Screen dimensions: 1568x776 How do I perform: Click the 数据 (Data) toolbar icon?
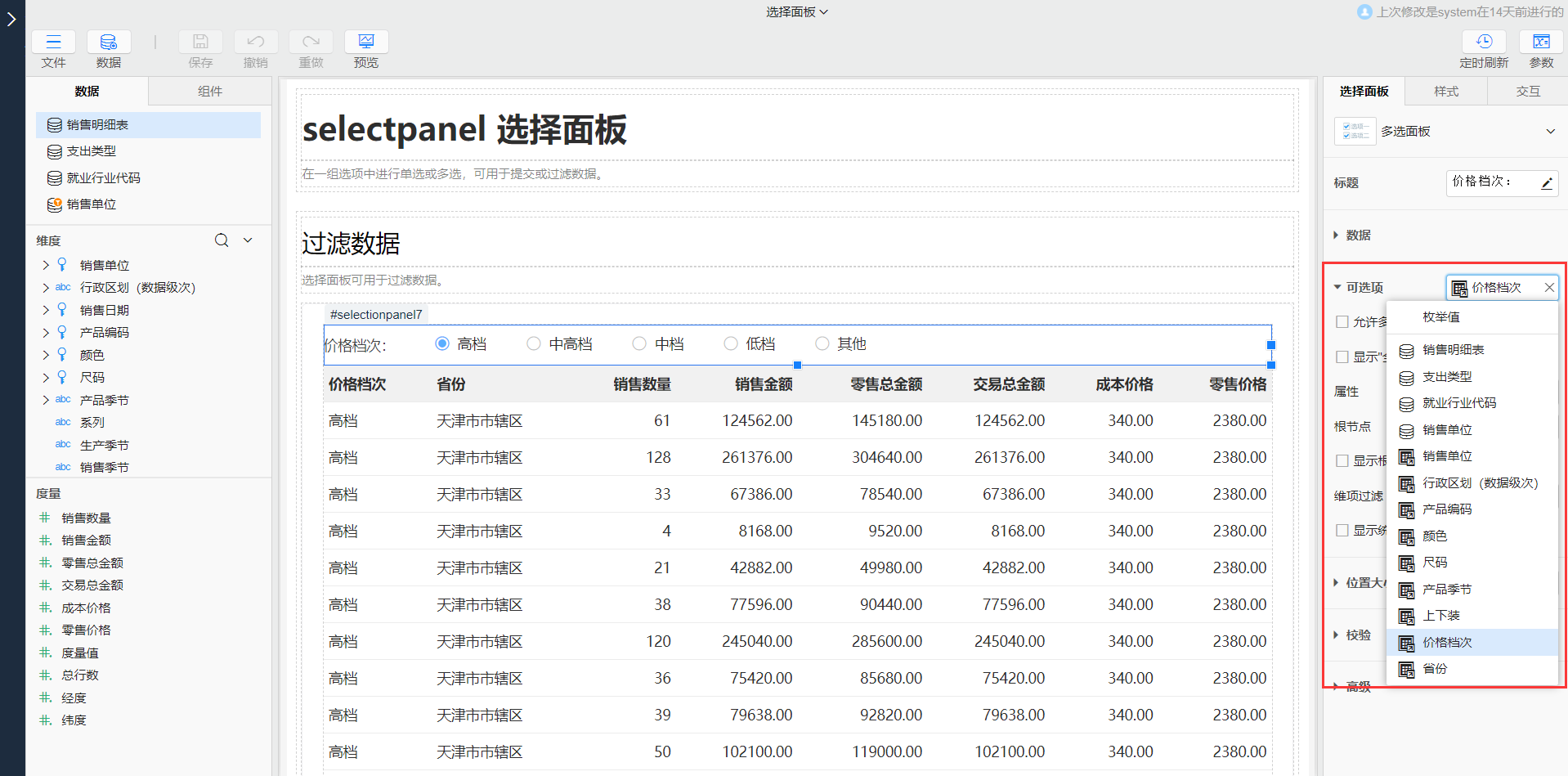108,43
